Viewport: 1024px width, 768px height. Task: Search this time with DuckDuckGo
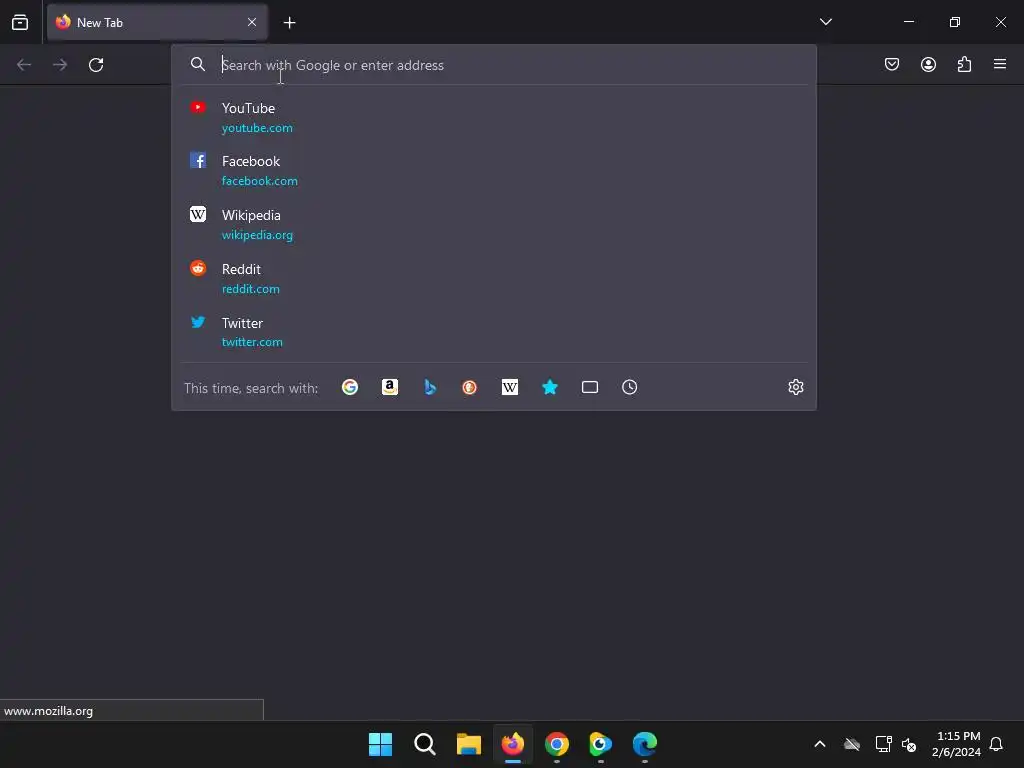tap(470, 387)
